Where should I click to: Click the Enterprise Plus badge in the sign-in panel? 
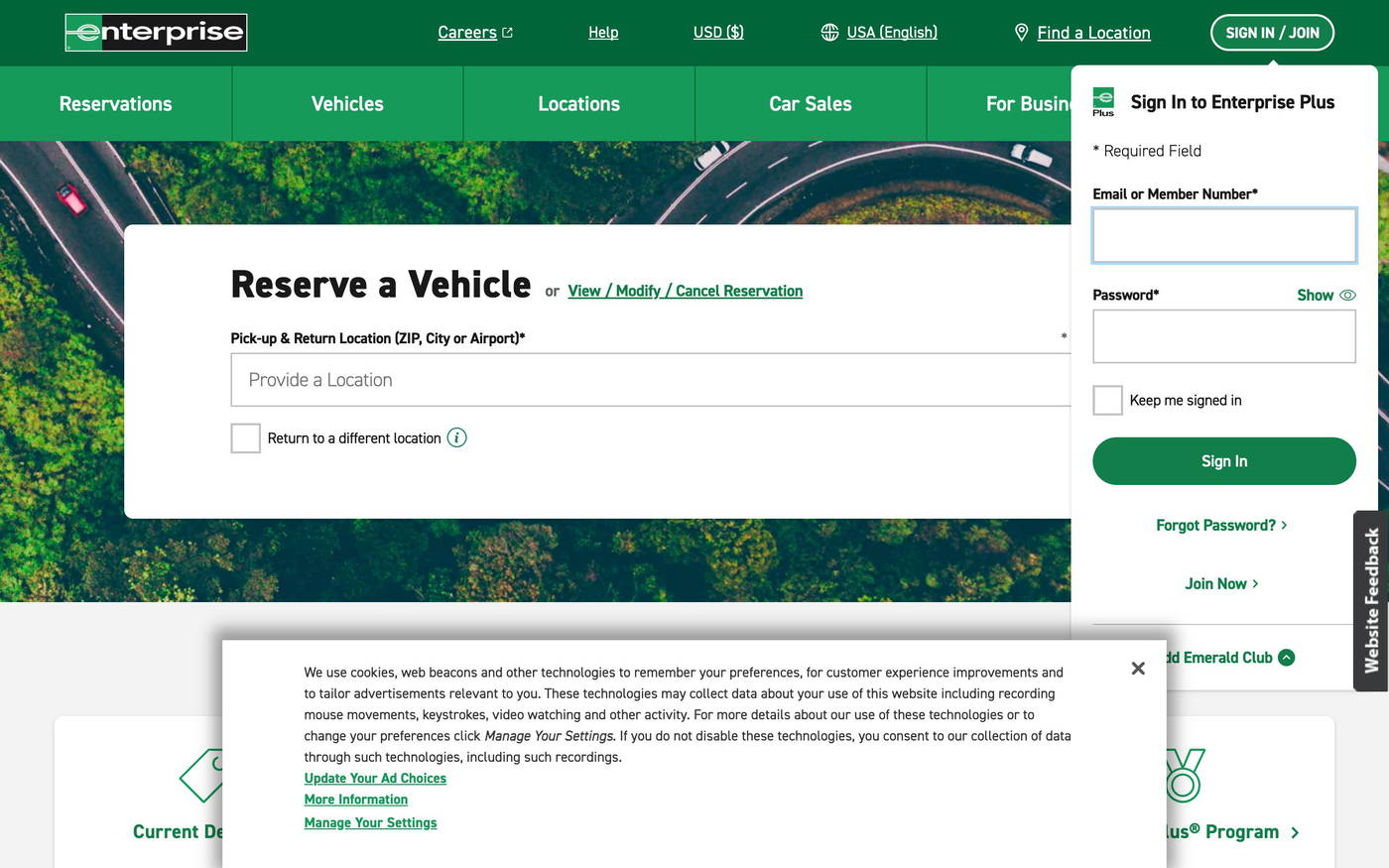coord(1102,100)
